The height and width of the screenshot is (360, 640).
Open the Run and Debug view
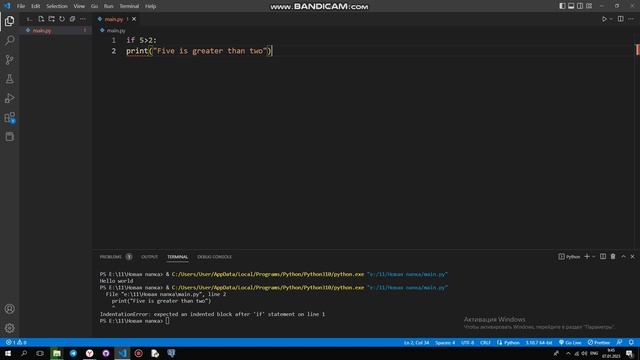pyautogui.click(x=9, y=98)
